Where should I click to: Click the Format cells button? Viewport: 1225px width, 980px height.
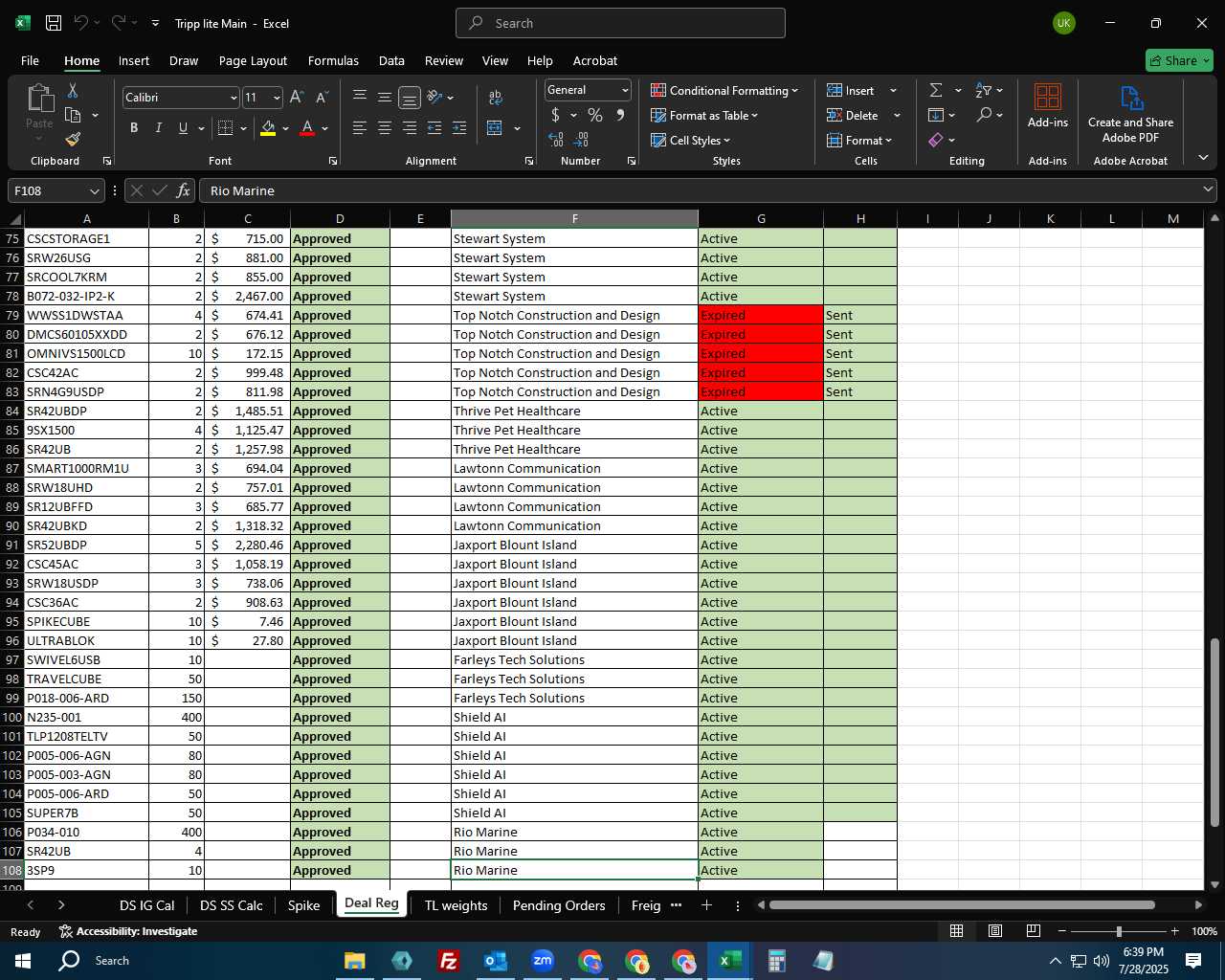tap(859, 140)
